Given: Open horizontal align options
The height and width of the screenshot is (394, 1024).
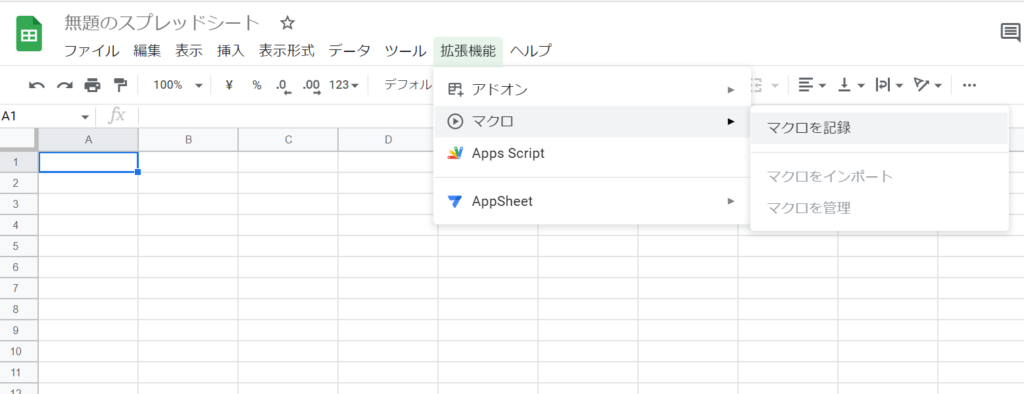Looking at the screenshot, I should coord(812,85).
